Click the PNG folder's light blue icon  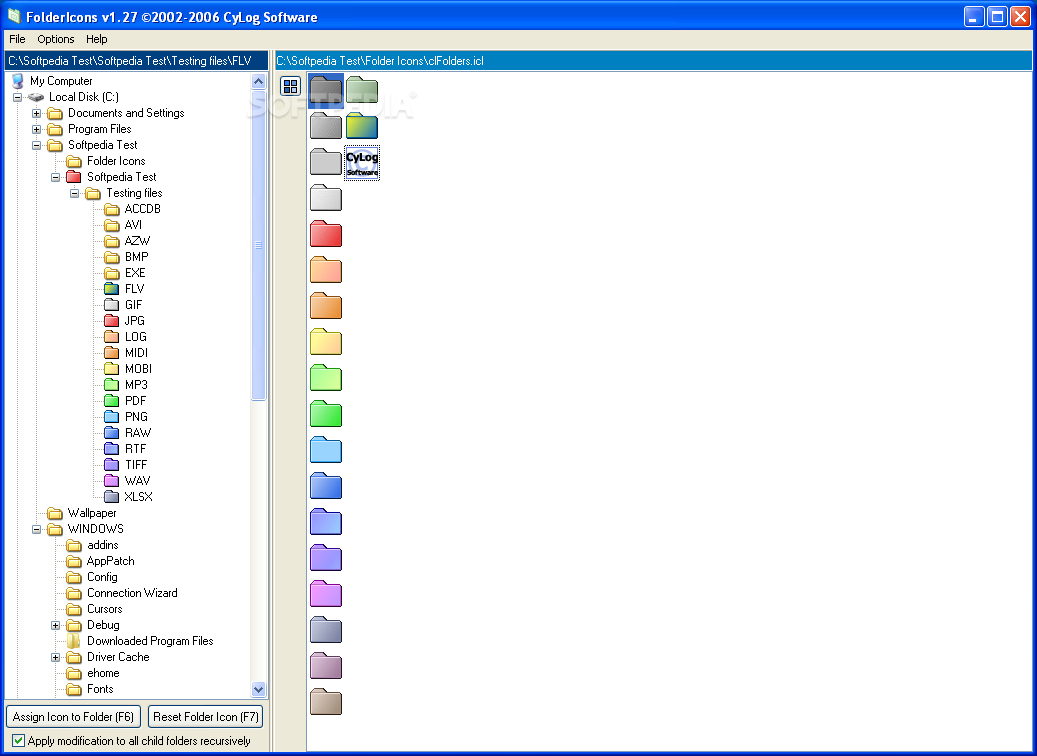pyautogui.click(x=112, y=417)
